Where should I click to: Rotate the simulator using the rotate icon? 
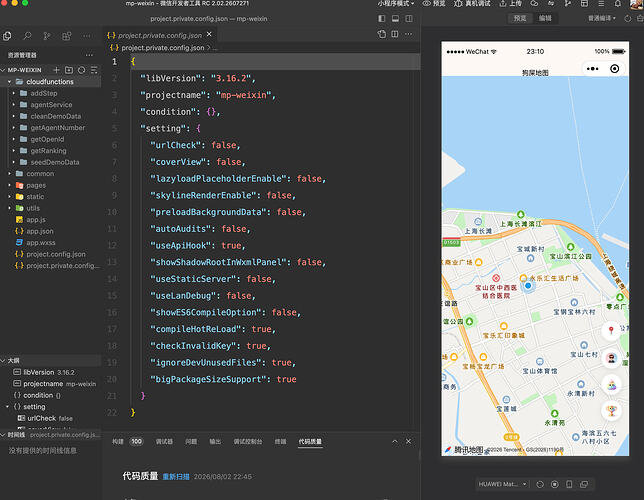click(x=540, y=484)
